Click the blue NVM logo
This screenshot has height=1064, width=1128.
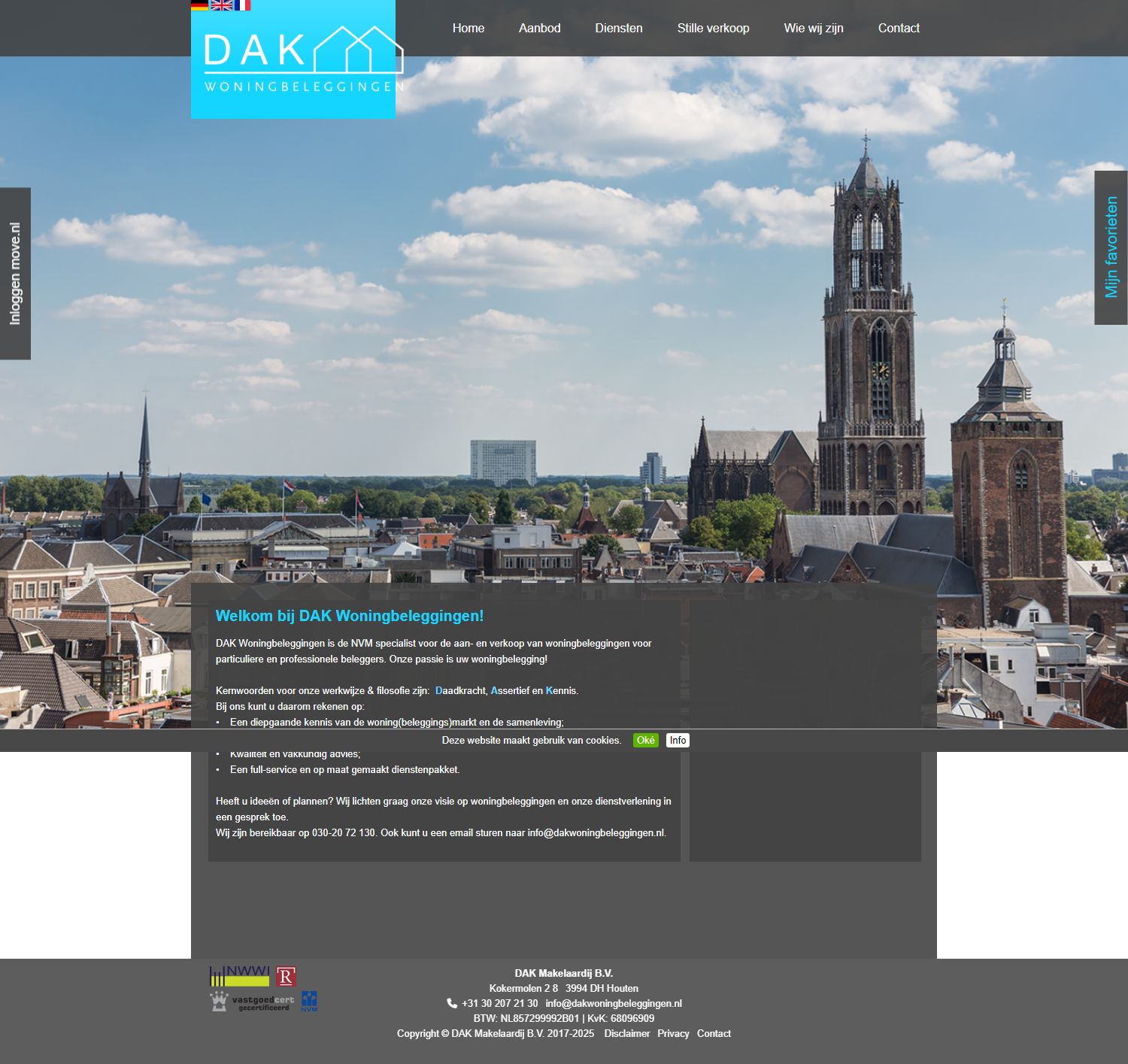[309, 1002]
